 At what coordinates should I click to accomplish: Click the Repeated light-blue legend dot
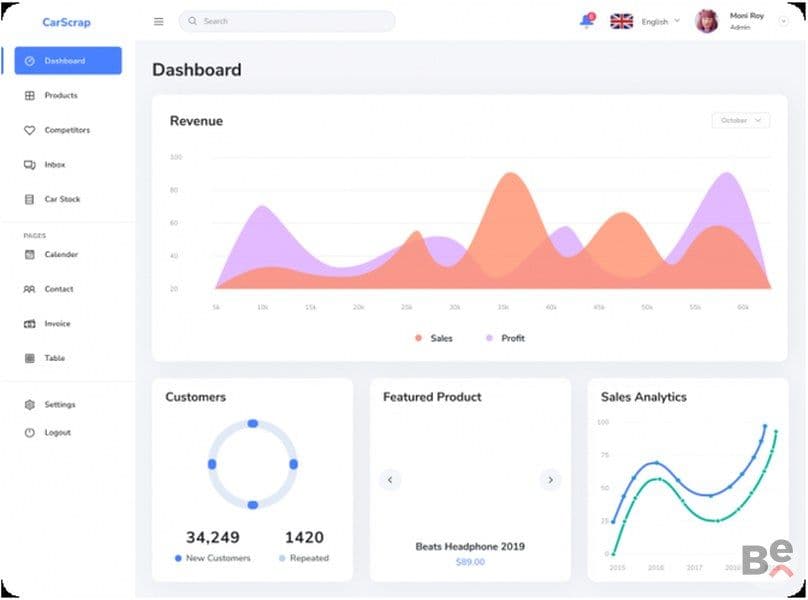click(x=282, y=558)
